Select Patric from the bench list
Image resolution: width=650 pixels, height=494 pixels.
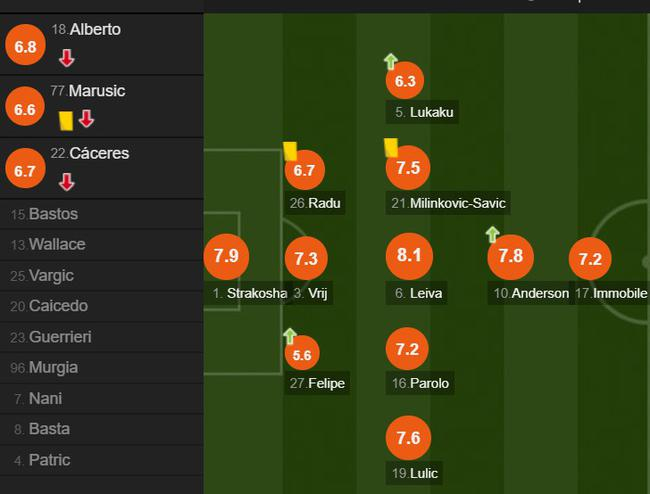(x=50, y=461)
